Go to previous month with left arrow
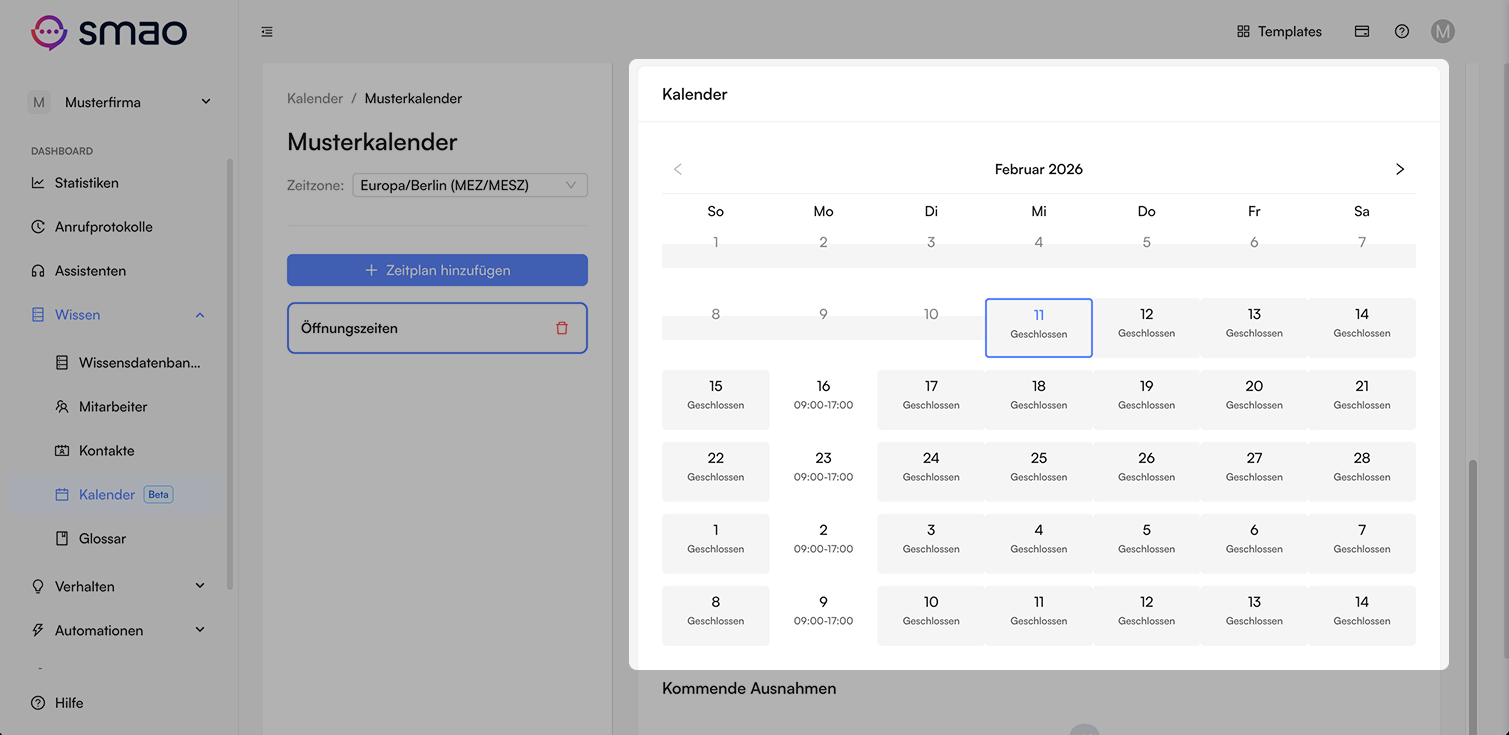 coord(678,169)
